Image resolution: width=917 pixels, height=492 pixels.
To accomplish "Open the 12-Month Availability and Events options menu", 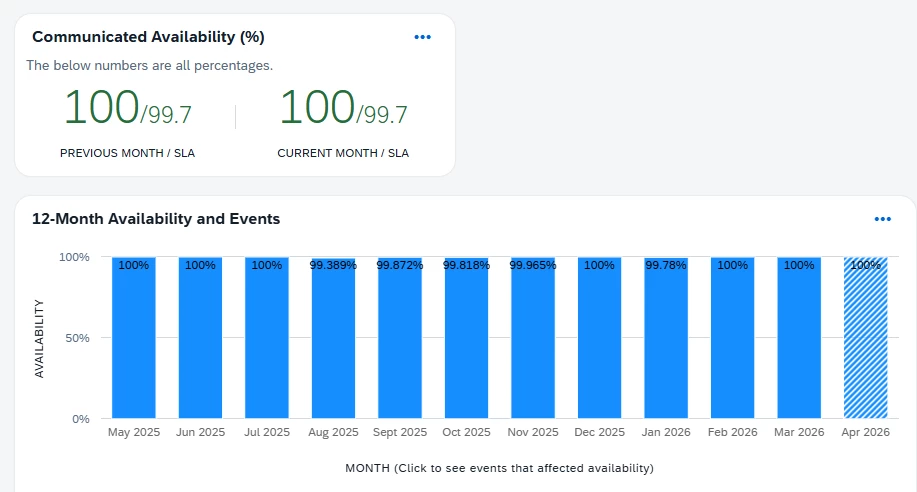I will click(x=882, y=219).
